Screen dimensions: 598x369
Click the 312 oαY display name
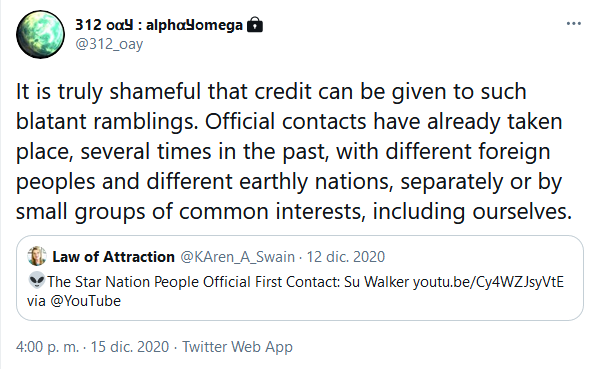click(159, 25)
